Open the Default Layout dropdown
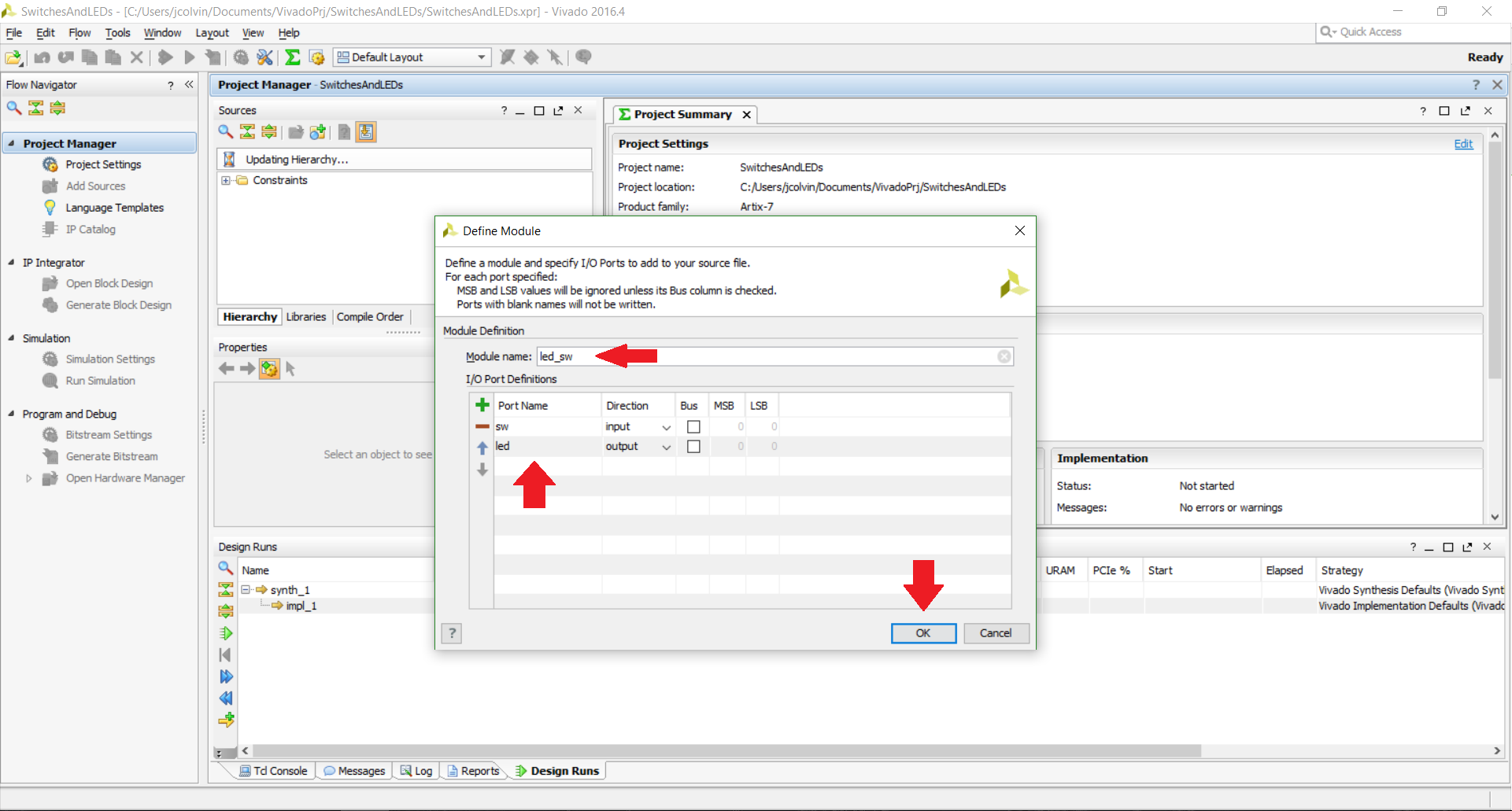The image size is (1512, 811). (412, 57)
